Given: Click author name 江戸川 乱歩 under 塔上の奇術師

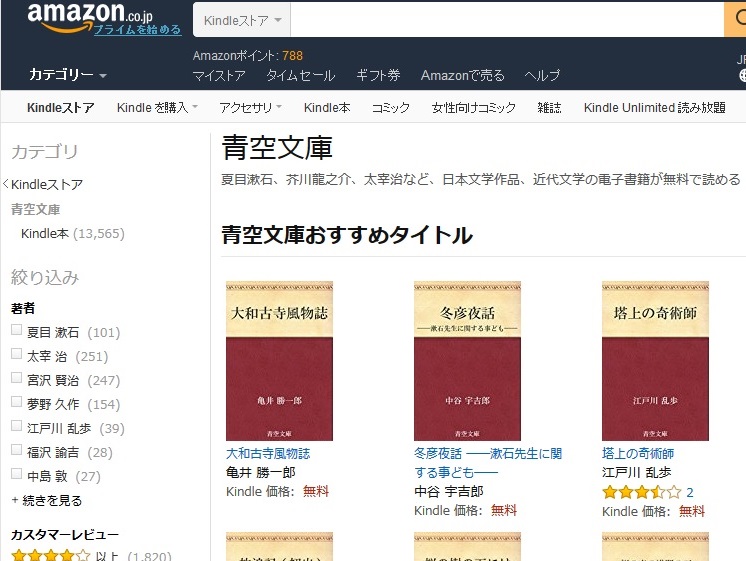Looking at the screenshot, I should point(637,472).
